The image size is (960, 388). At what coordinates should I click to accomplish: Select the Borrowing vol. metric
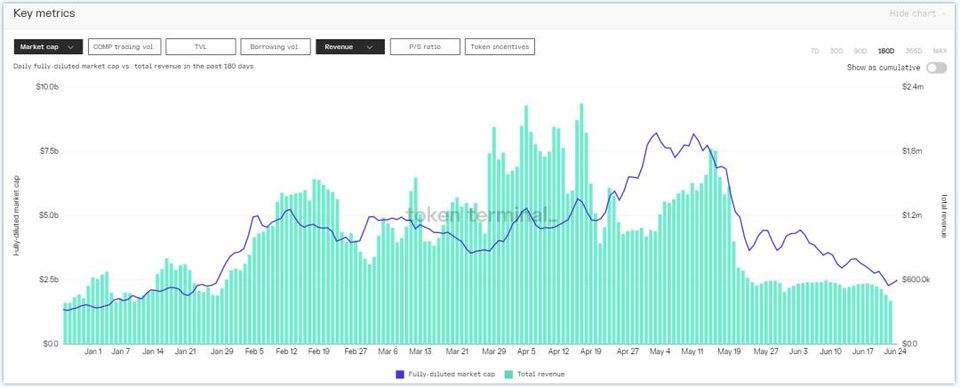(276, 47)
